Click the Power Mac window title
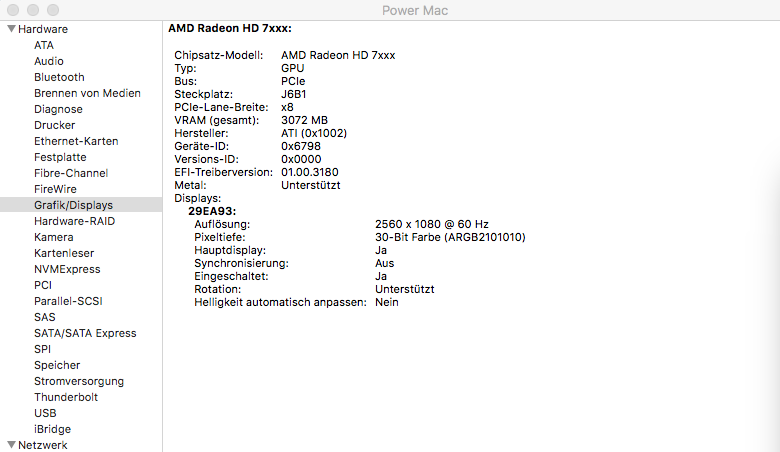Viewport: 780px width, 452px height. 415,10
